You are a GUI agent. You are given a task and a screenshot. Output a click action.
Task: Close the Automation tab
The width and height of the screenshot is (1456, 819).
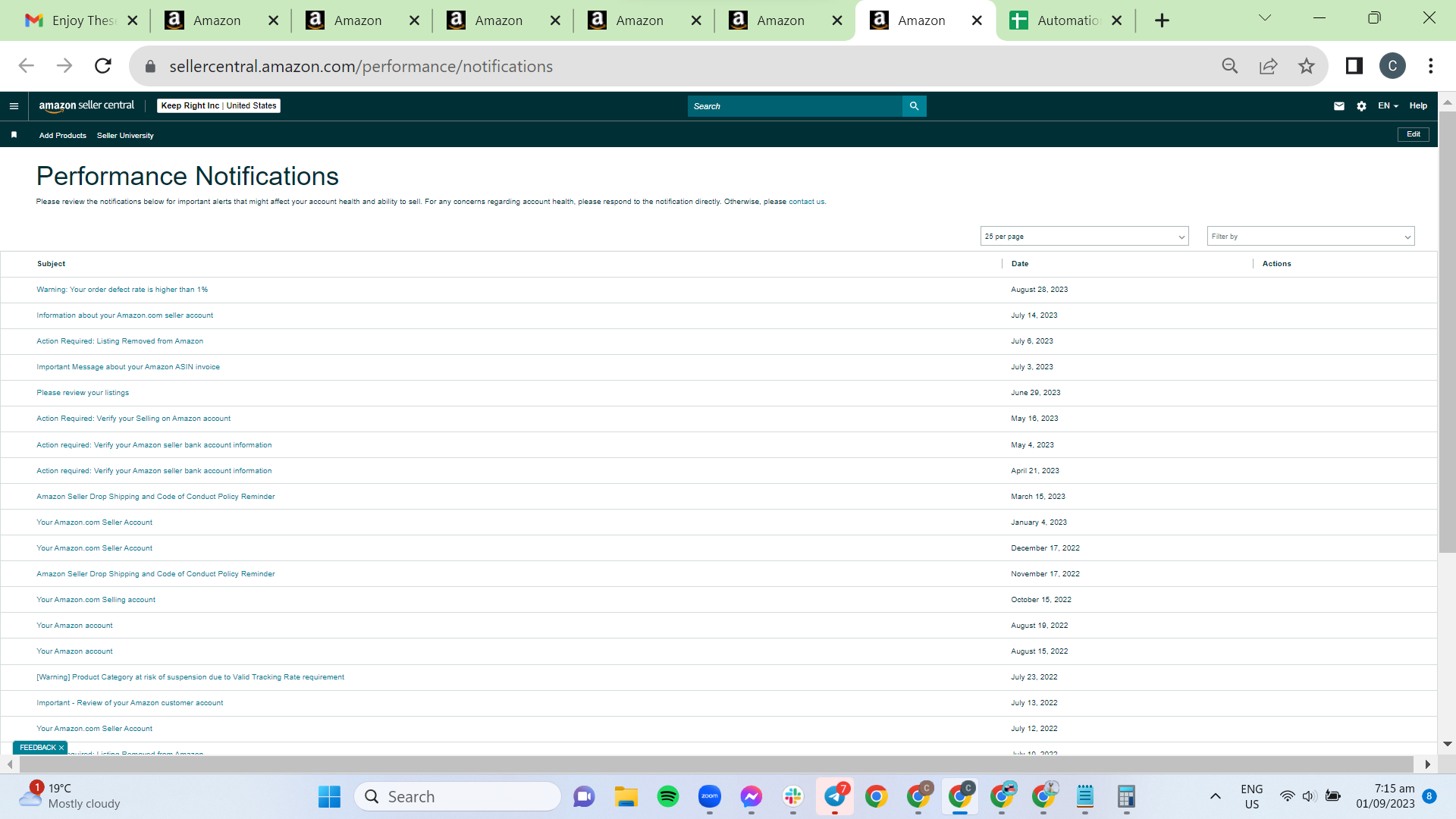tap(1117, 20)
